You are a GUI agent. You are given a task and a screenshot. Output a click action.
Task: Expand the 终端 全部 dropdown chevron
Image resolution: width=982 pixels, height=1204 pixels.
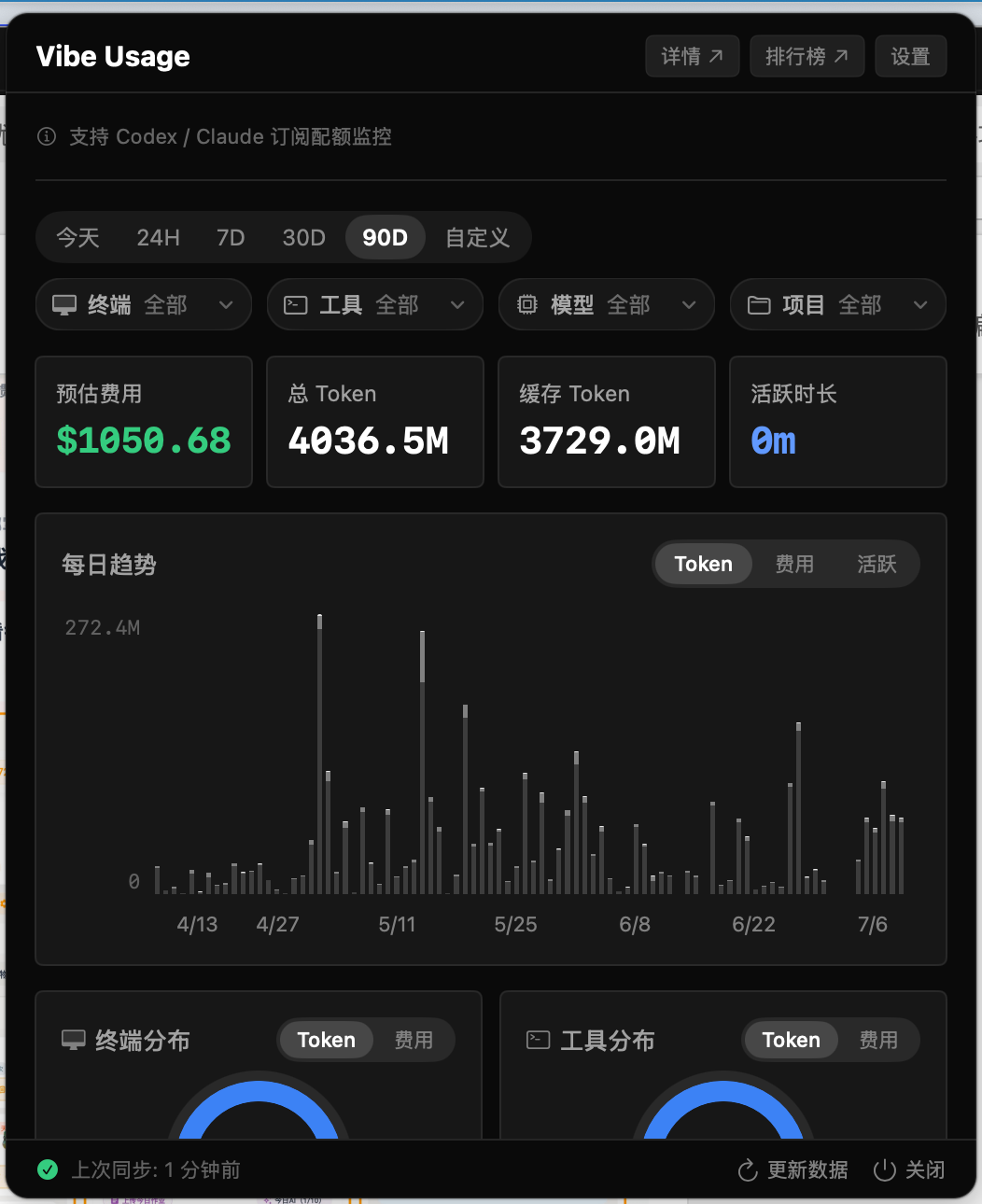click(226, 305)
